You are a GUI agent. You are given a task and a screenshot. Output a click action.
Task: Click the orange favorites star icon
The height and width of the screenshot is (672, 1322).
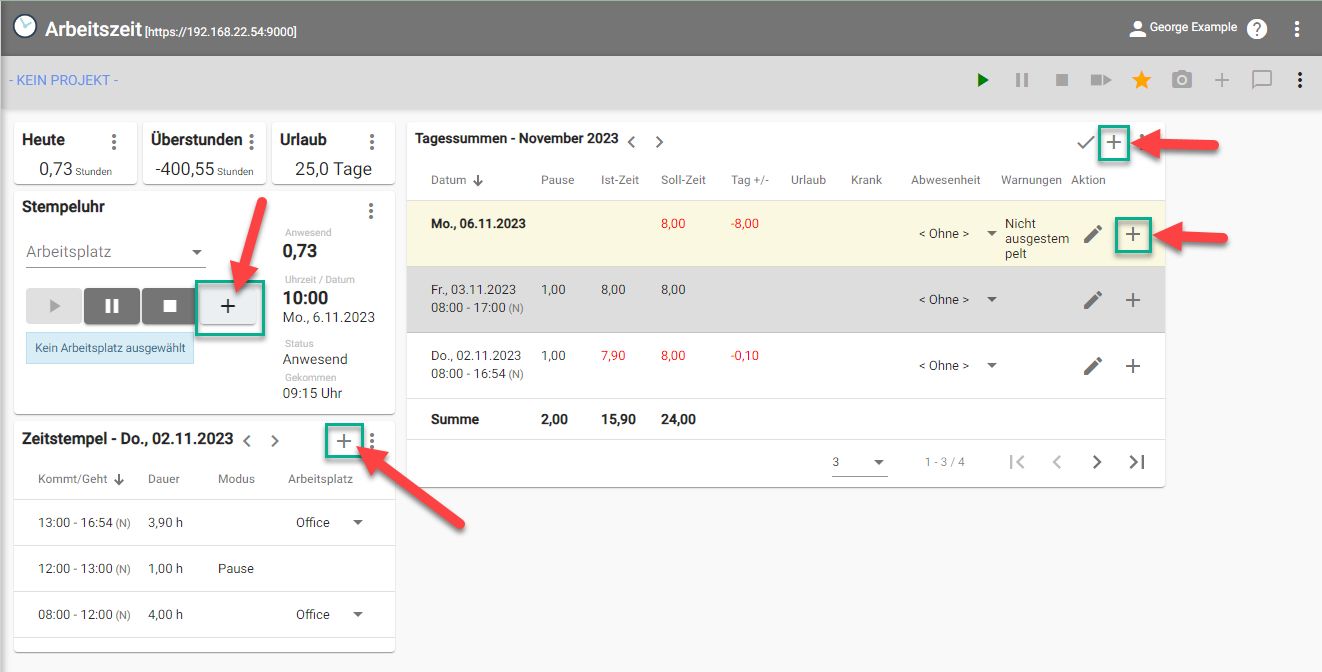pyautogui.click(x=1141, y=80)
